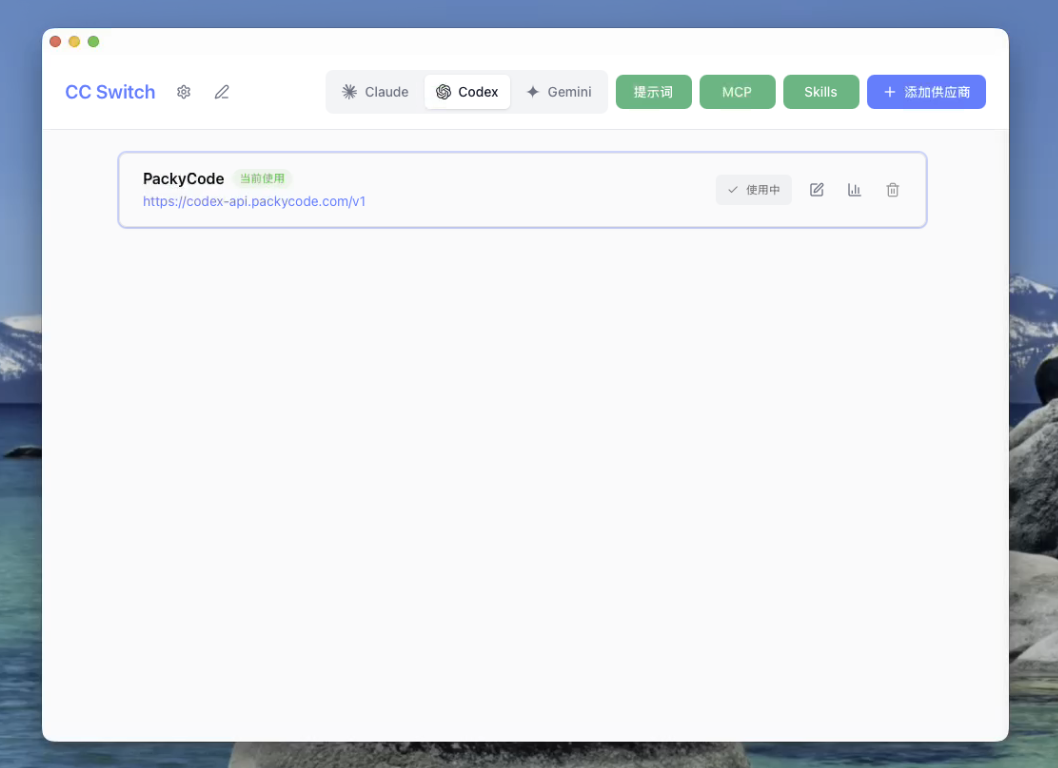Click the 当前使用 badge

point(262,179)
